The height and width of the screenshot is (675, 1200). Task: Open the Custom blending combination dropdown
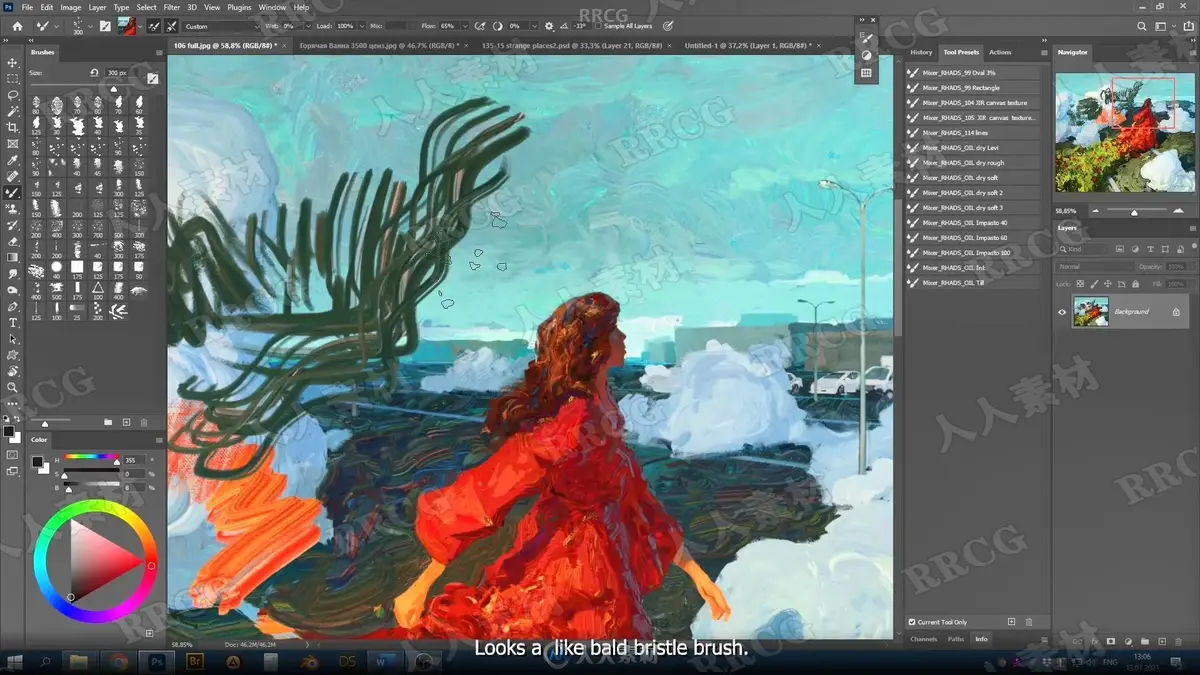220,26
